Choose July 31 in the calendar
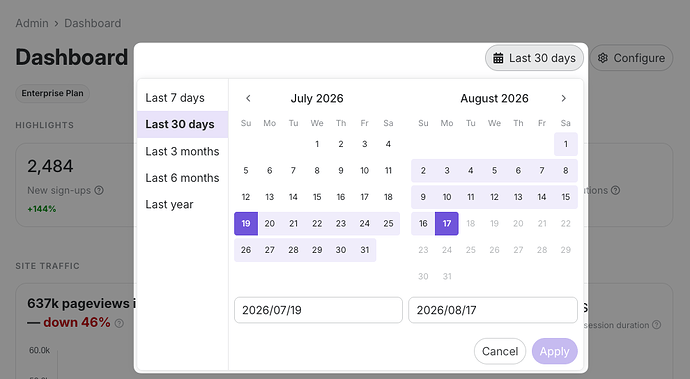The height and width of the screenshot is (379, 690). tap(364, 250)
